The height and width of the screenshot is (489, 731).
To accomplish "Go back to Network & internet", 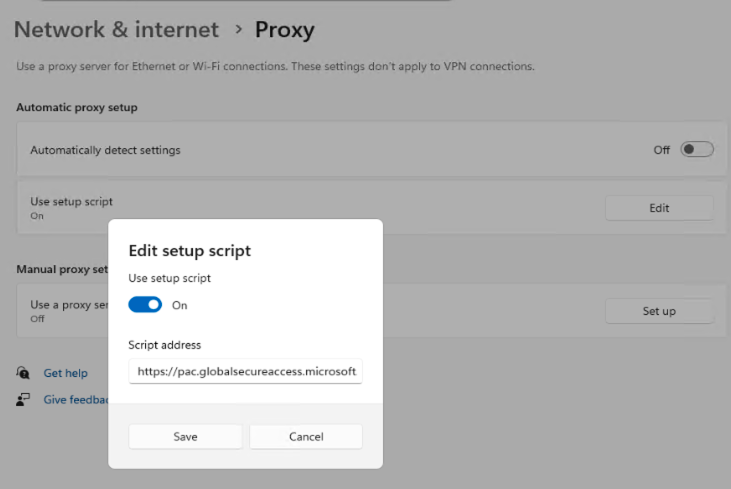I will 116,30.
